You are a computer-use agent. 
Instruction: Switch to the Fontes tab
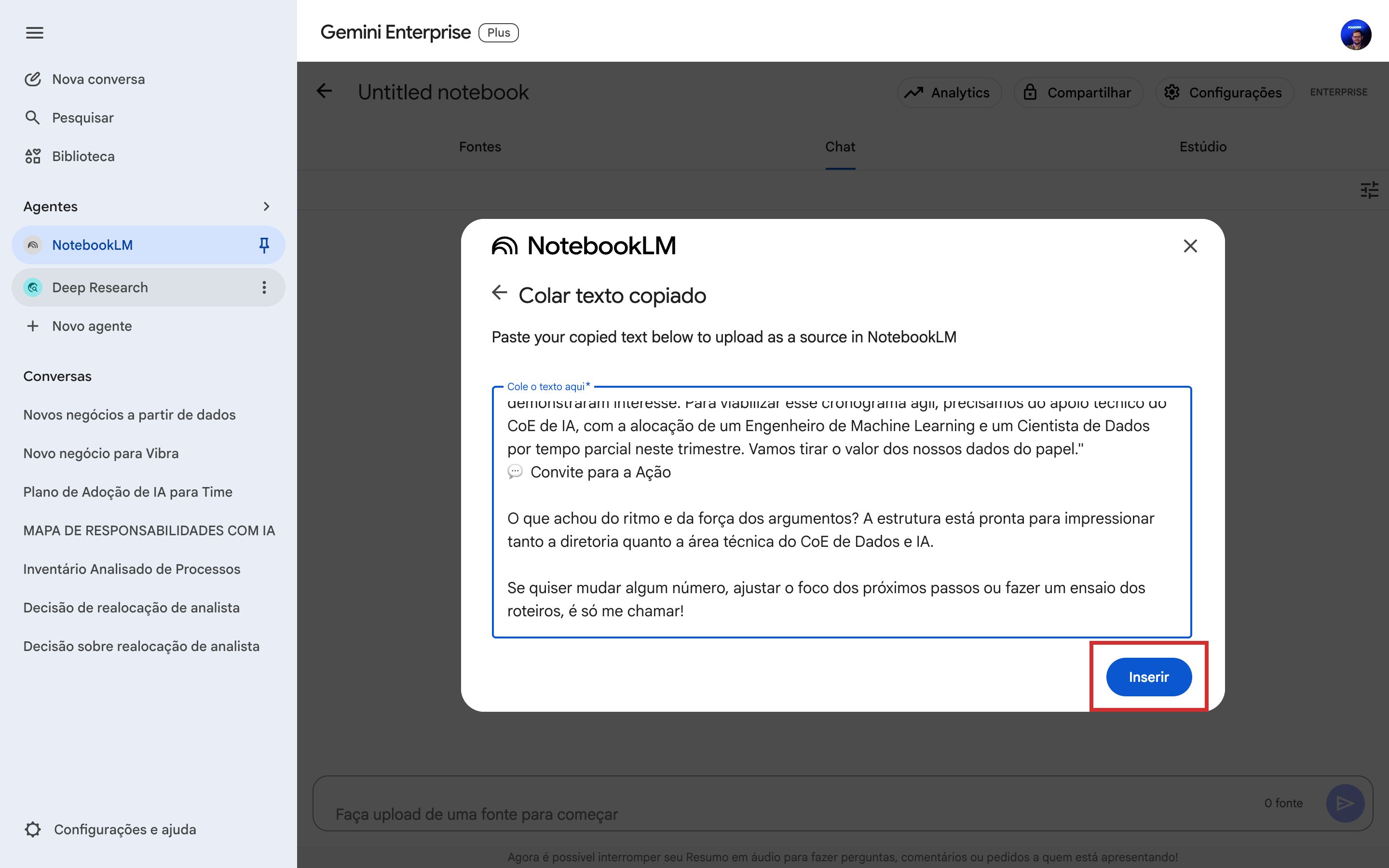click(480, 147)
